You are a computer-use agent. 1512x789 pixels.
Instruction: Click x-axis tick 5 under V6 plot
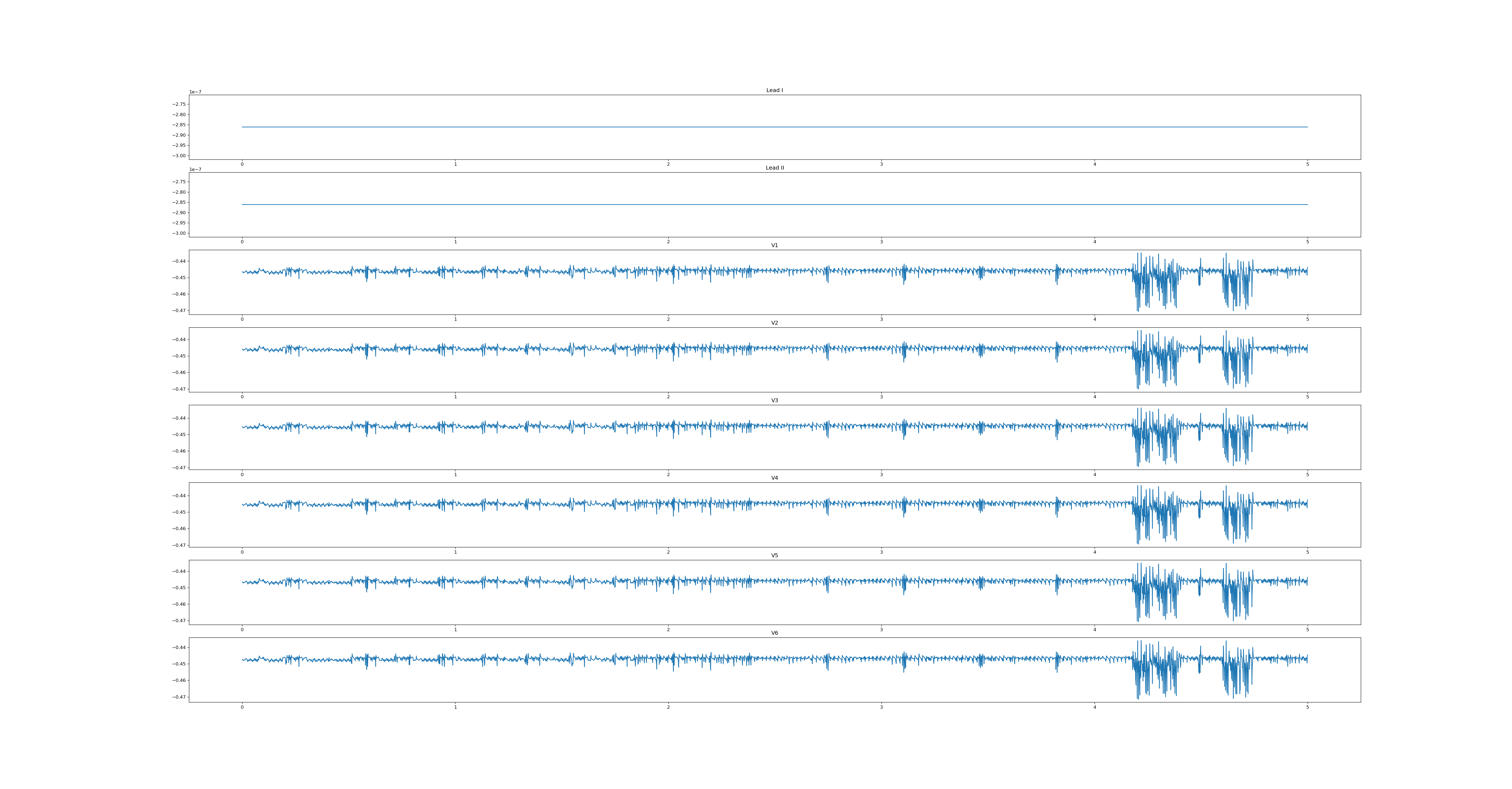click(1307, 707)
